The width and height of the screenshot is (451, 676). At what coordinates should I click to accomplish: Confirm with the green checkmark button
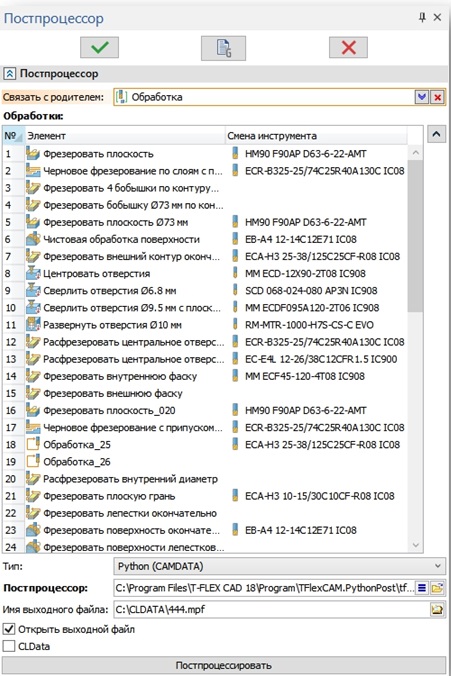[99, 47]
